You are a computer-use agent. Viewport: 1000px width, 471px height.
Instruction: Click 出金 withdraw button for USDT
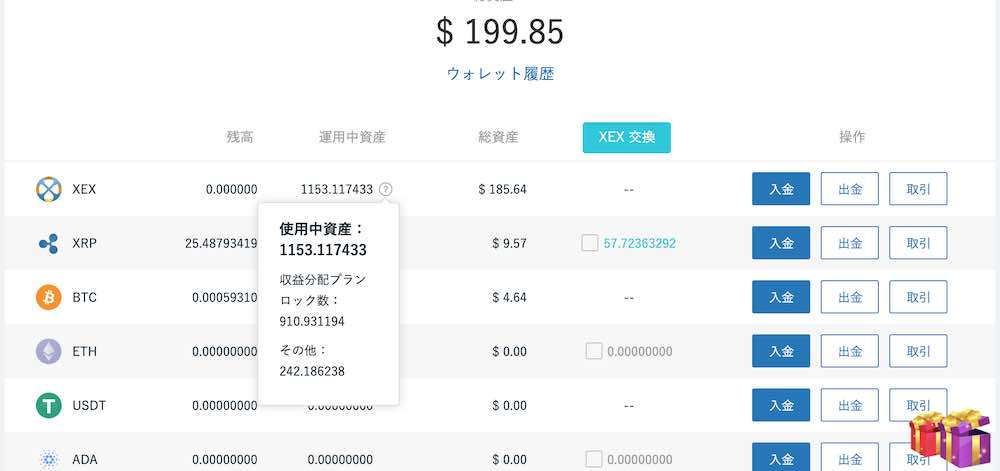tap(849, 405)
